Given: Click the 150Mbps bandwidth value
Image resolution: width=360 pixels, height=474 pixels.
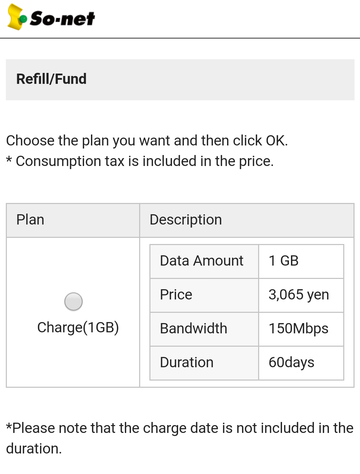Looking at the screenshot, I should pos(298,329).
